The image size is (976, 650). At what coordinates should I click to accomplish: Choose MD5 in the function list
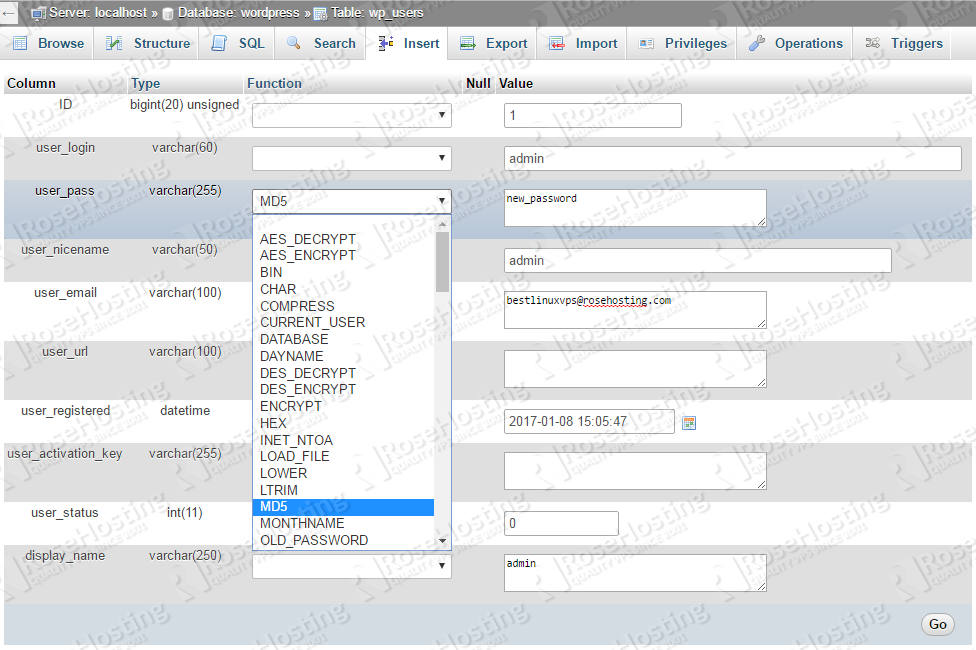tap(343, 507)
